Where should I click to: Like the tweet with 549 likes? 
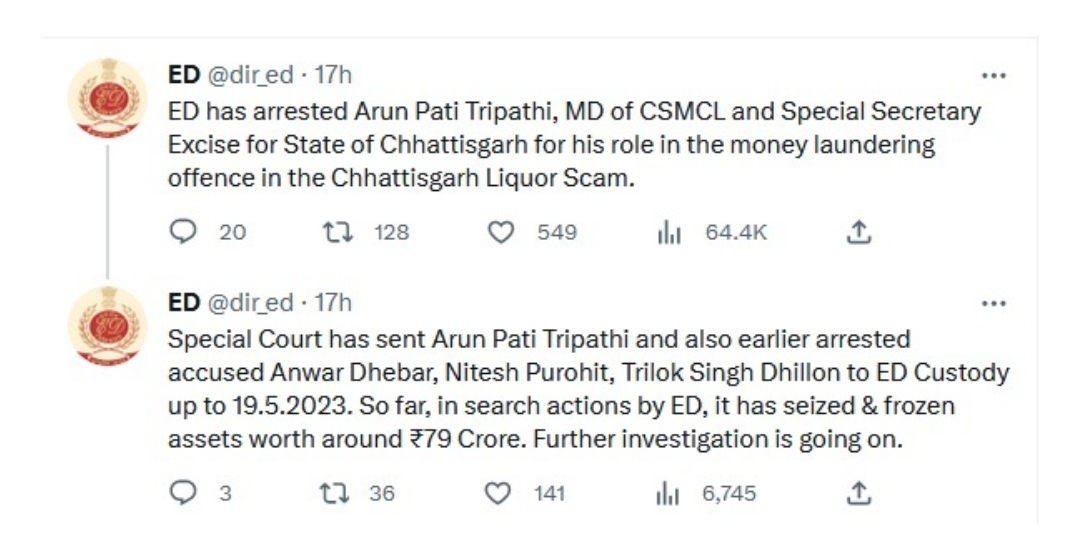501,232
